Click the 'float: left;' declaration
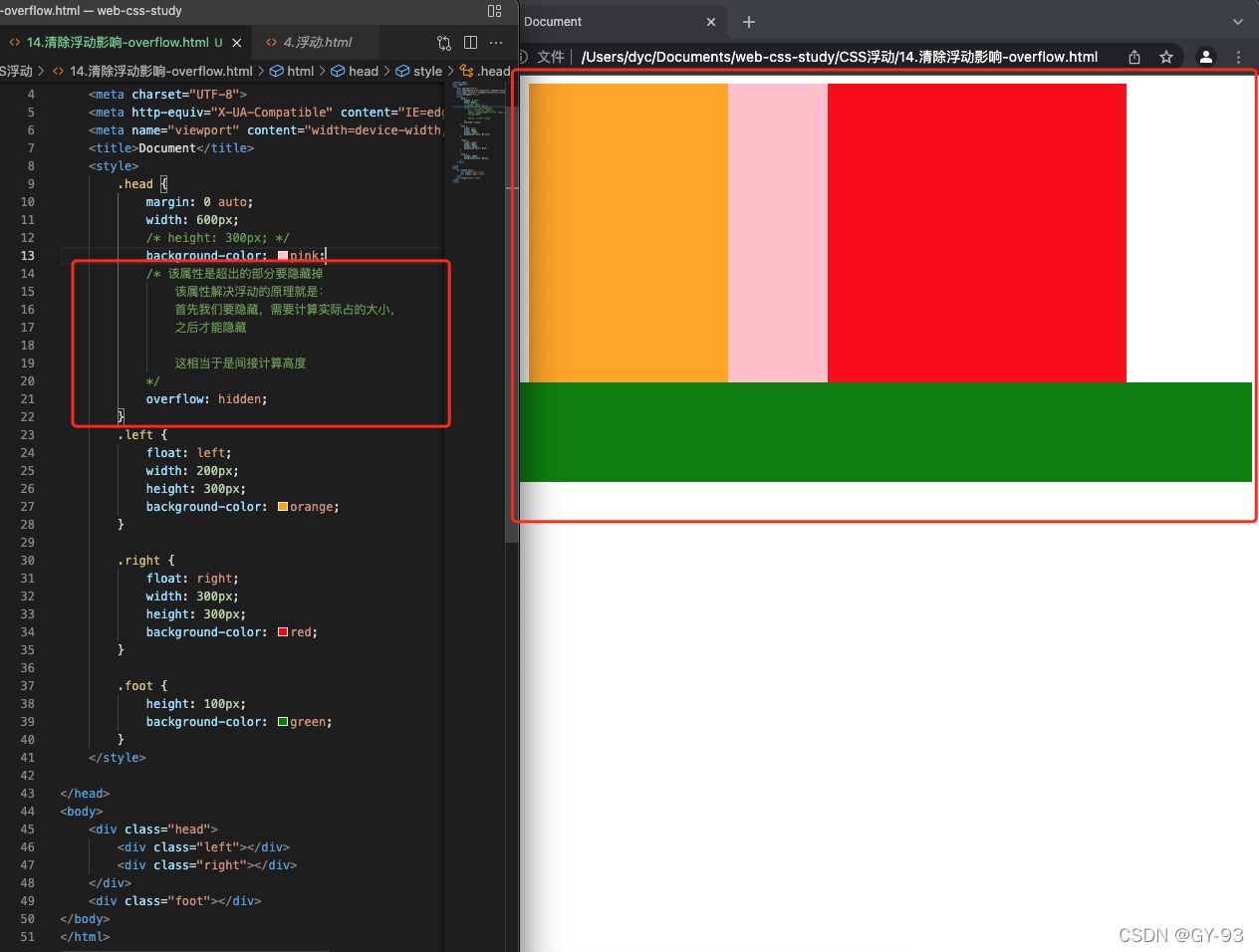1259x952 pixels. point(189,453)
